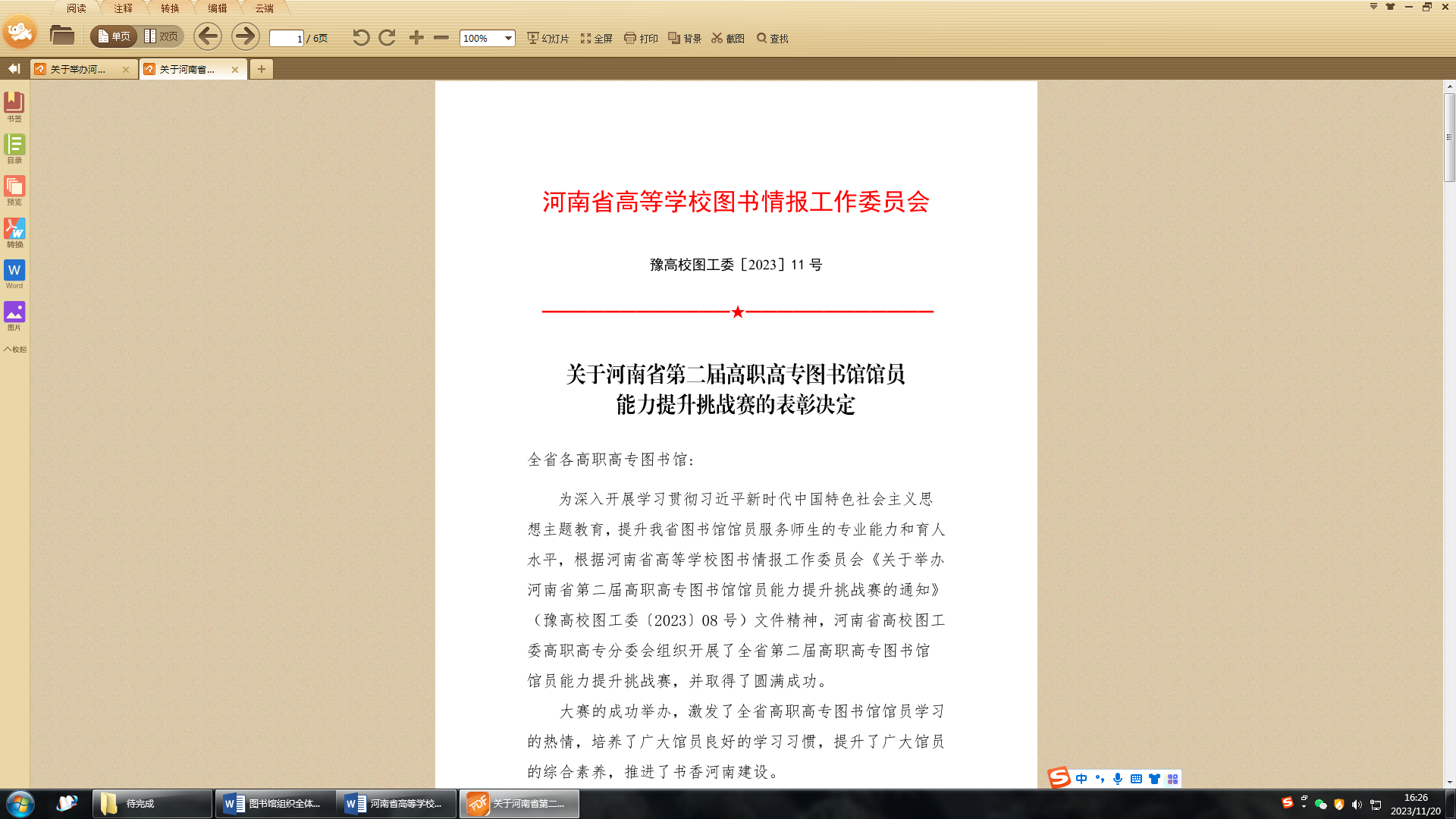Take a screenshot (截图)

click(728, 38)
